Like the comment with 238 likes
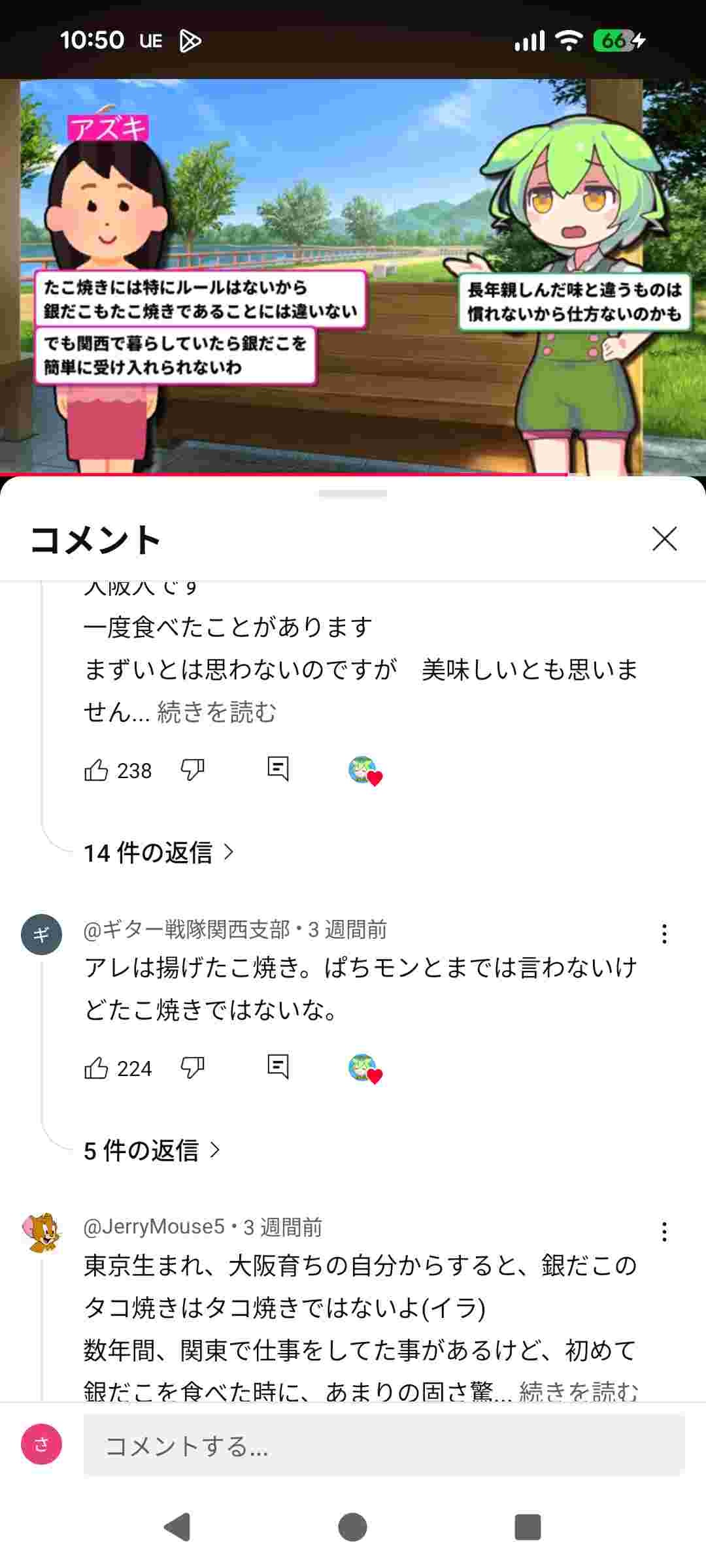Screen dimensions: 706x1568 coord(96,770)
